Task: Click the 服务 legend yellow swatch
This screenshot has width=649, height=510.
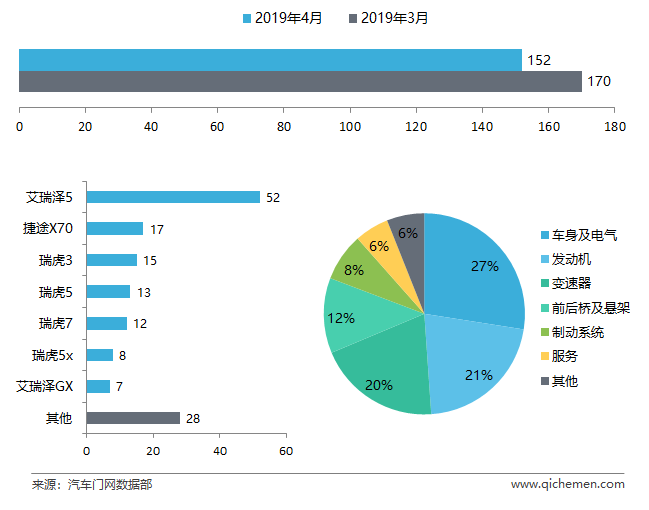Action: (x=545, y=356)
